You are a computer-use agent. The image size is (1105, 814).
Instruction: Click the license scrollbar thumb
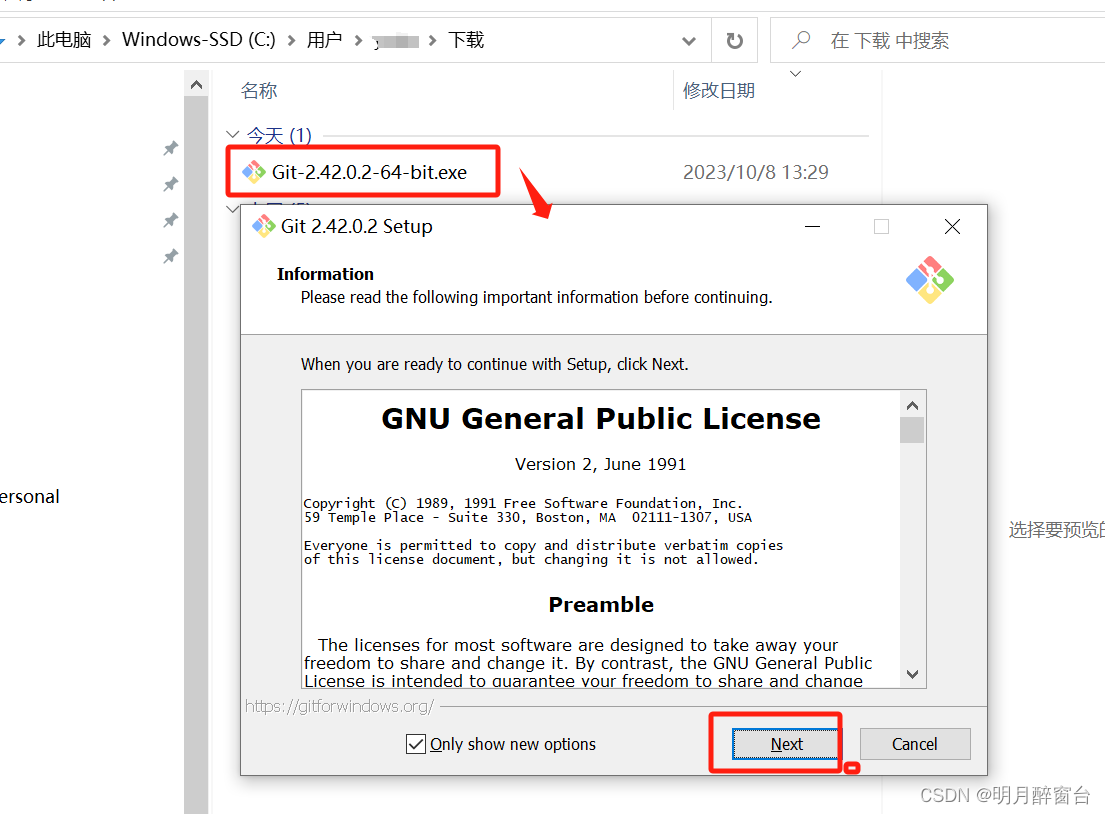click(912, 430)
